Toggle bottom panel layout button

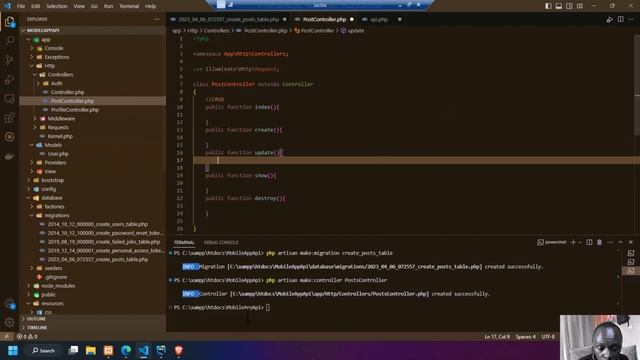click(x=559, y=6)
